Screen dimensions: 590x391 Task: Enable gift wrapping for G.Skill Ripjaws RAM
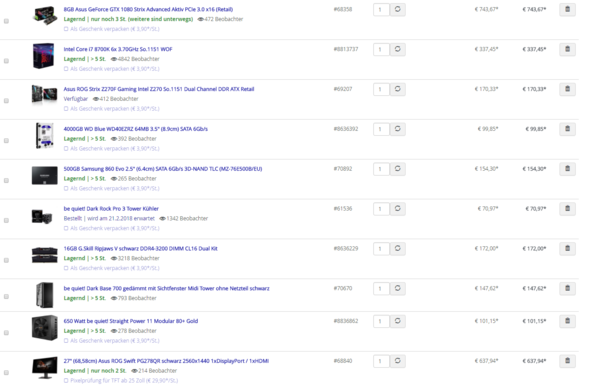coord(66,268)
